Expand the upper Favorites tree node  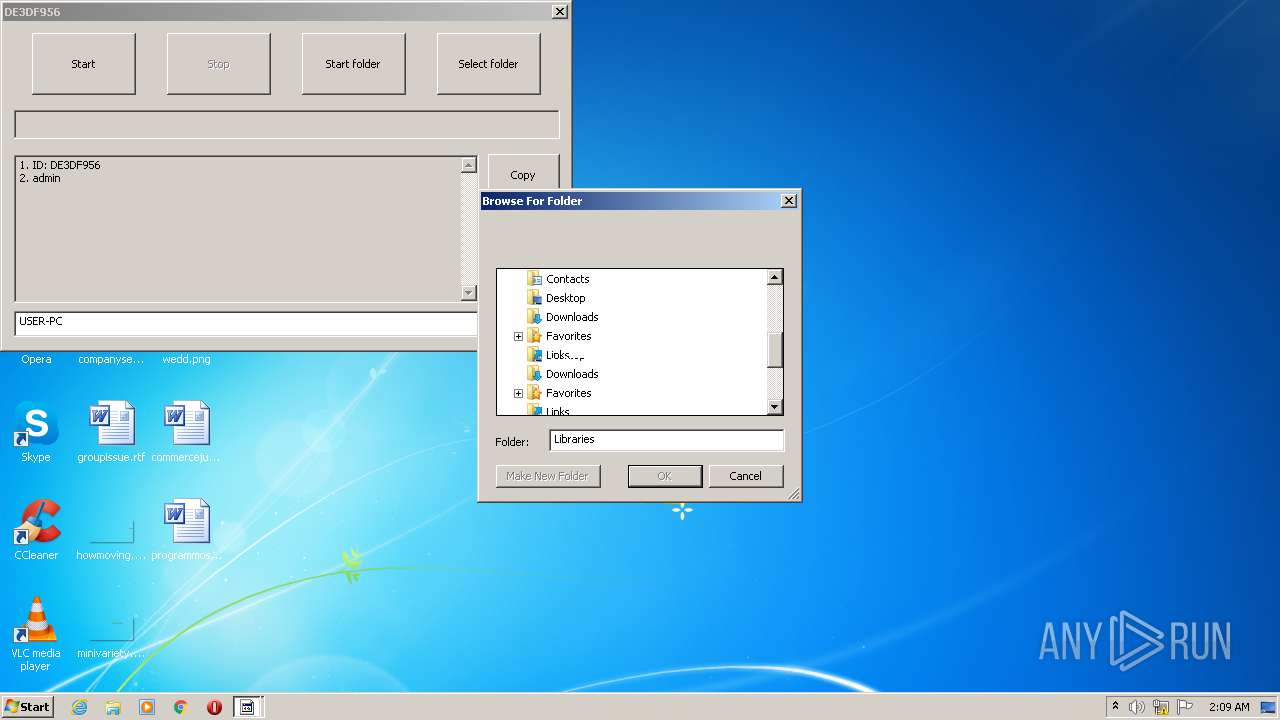pyautogui.click(x=518, y=336)
